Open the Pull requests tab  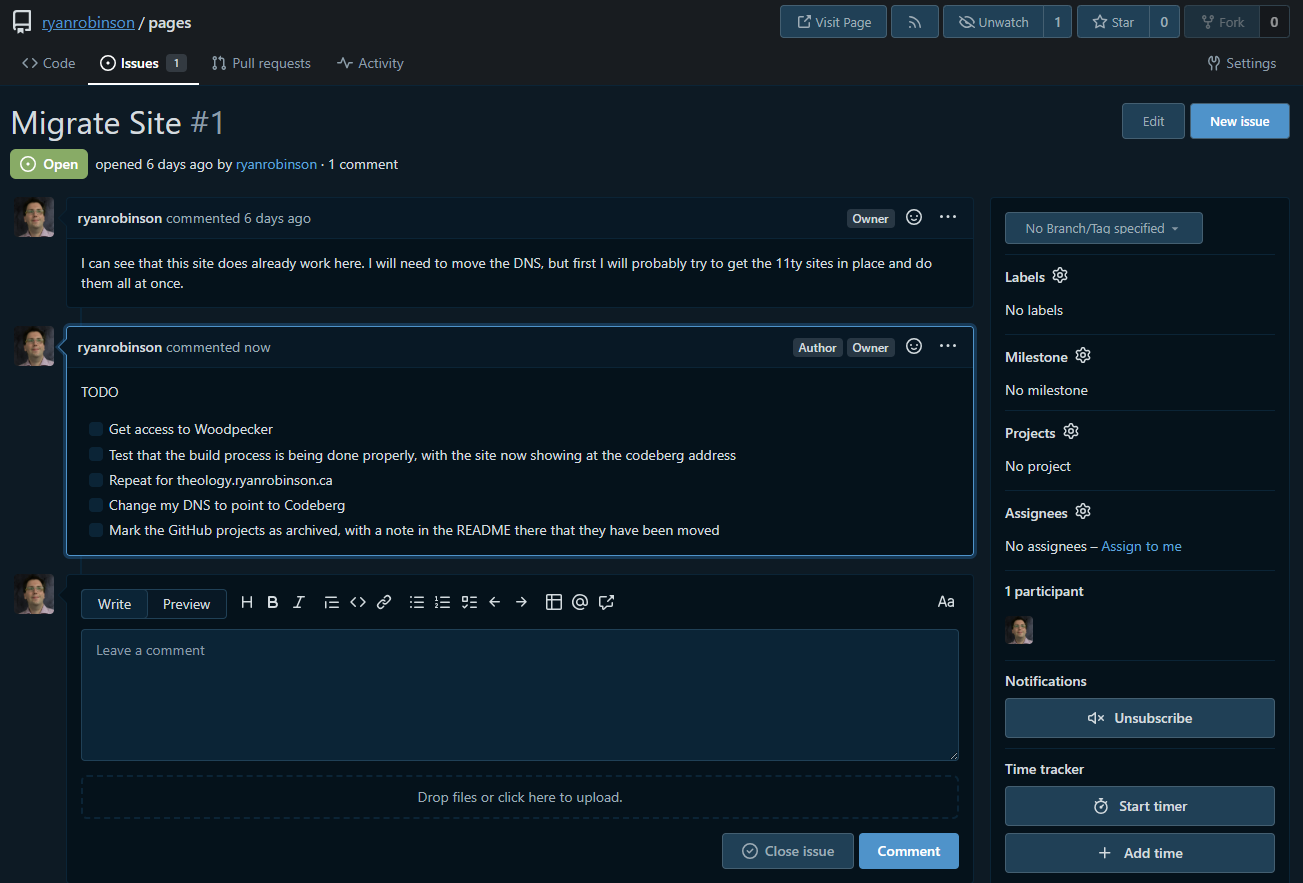pyautogui.click(x=261, y=63)
